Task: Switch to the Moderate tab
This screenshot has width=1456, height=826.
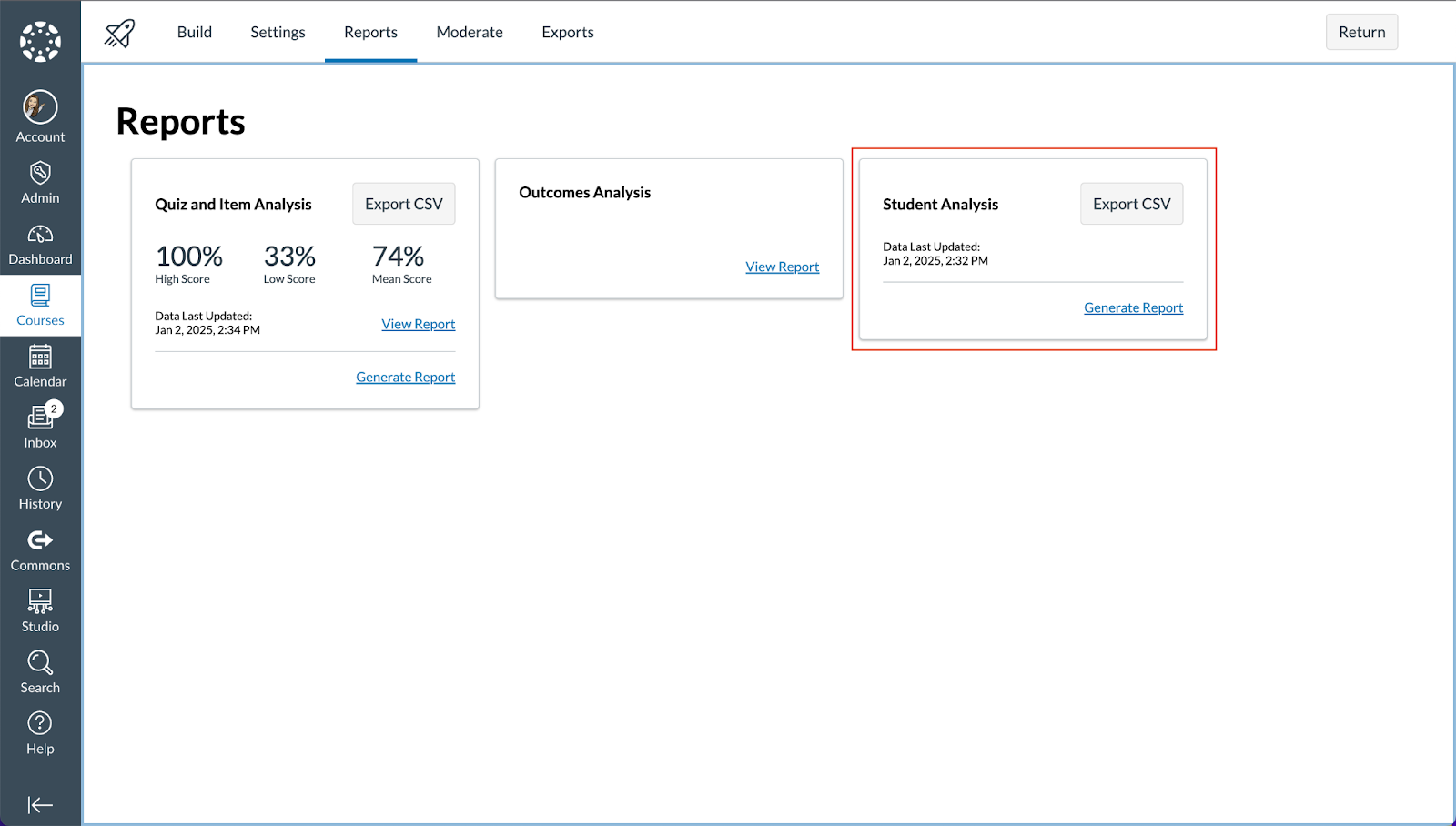Action: [x=470, y=32]
